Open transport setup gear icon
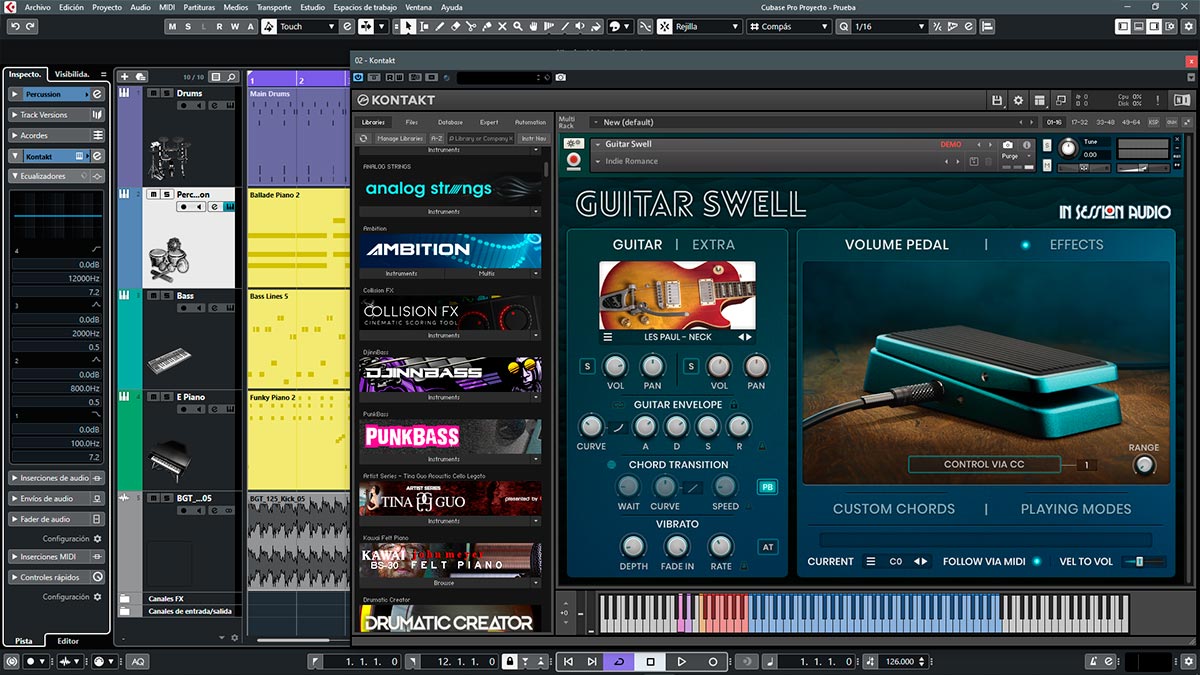1200x675 pixels. tap(1188, 662)
